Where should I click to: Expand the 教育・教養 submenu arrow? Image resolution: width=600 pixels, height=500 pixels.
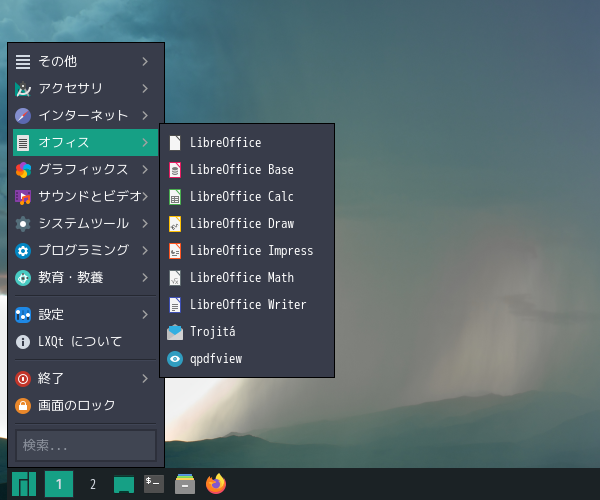145,278
